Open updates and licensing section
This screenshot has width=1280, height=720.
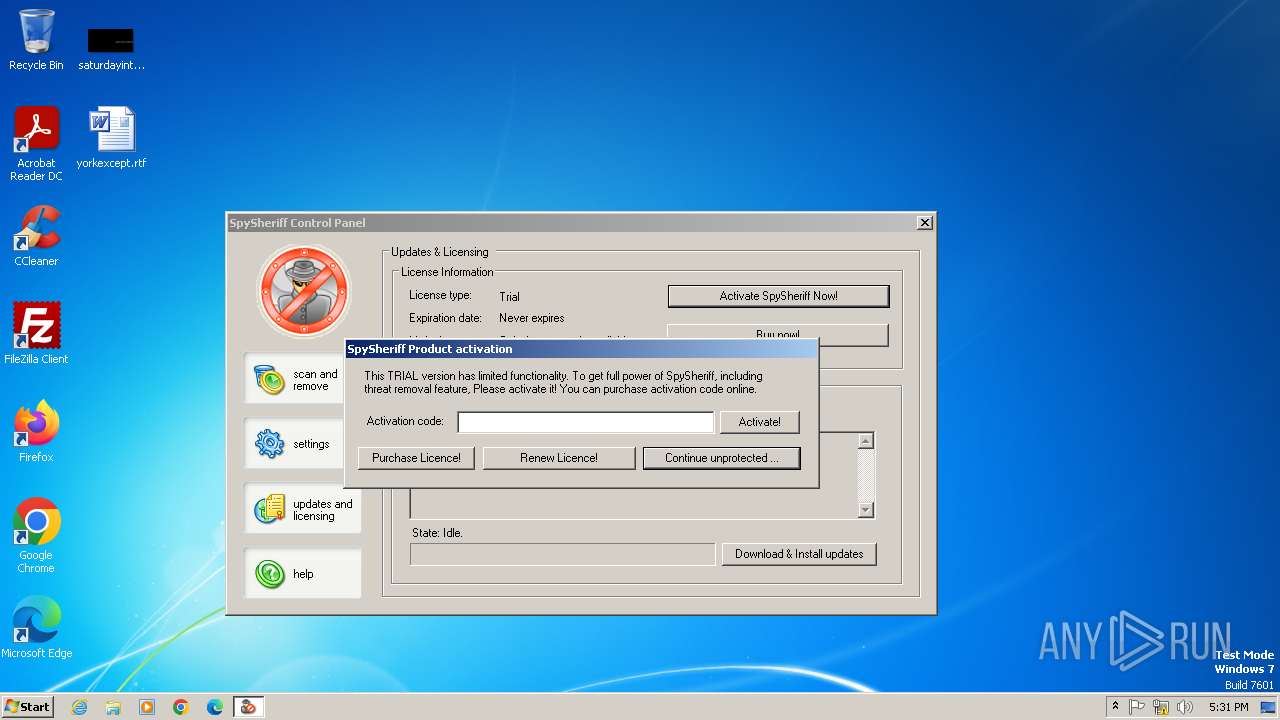click(x=303, y=509)
